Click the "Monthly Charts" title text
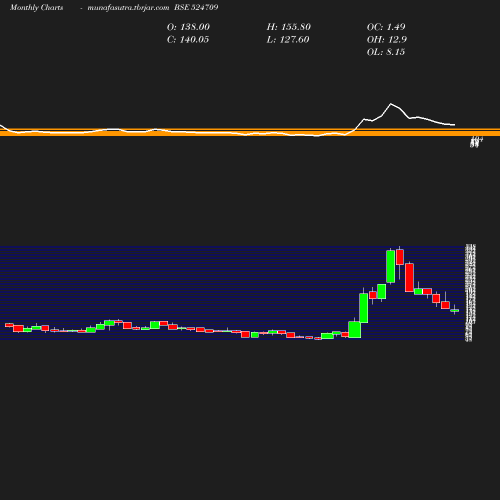Viewport: 500px width, 500px height. 37,7
